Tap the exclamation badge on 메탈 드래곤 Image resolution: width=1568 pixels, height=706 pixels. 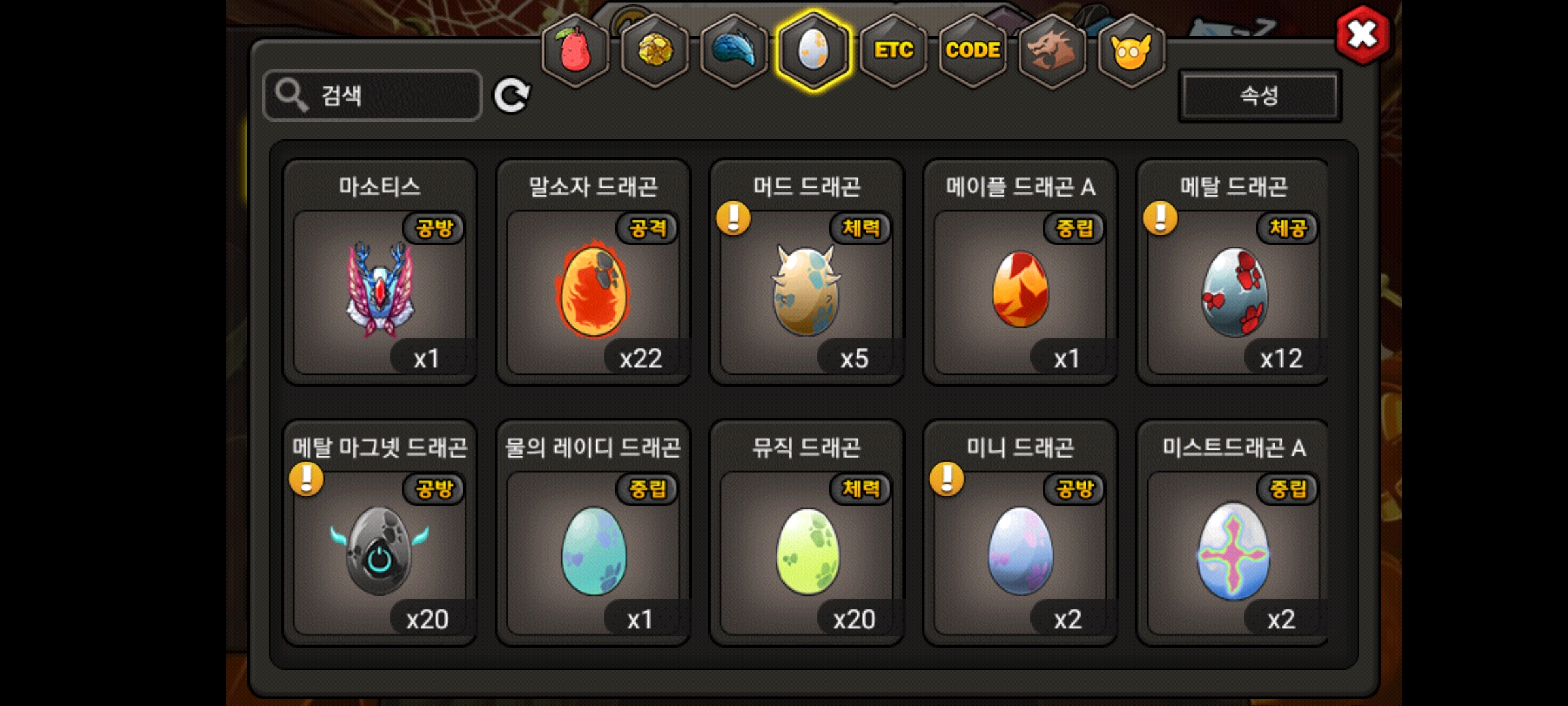click(1160, 218)
